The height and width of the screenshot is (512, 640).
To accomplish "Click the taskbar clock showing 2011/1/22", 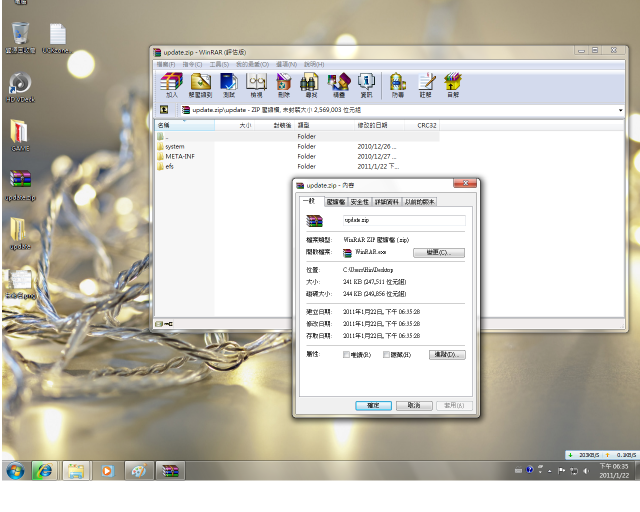I will pyautogui.click(x=614, y=471).
